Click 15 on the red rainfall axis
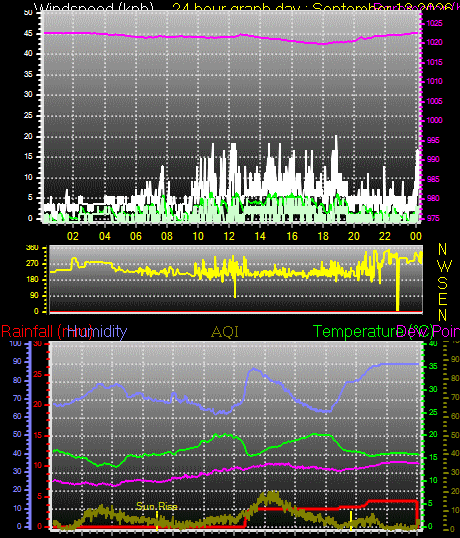Image resolution: width=460 pixels, height=538 pixels. pyautogui.click(x=38, y=435)
